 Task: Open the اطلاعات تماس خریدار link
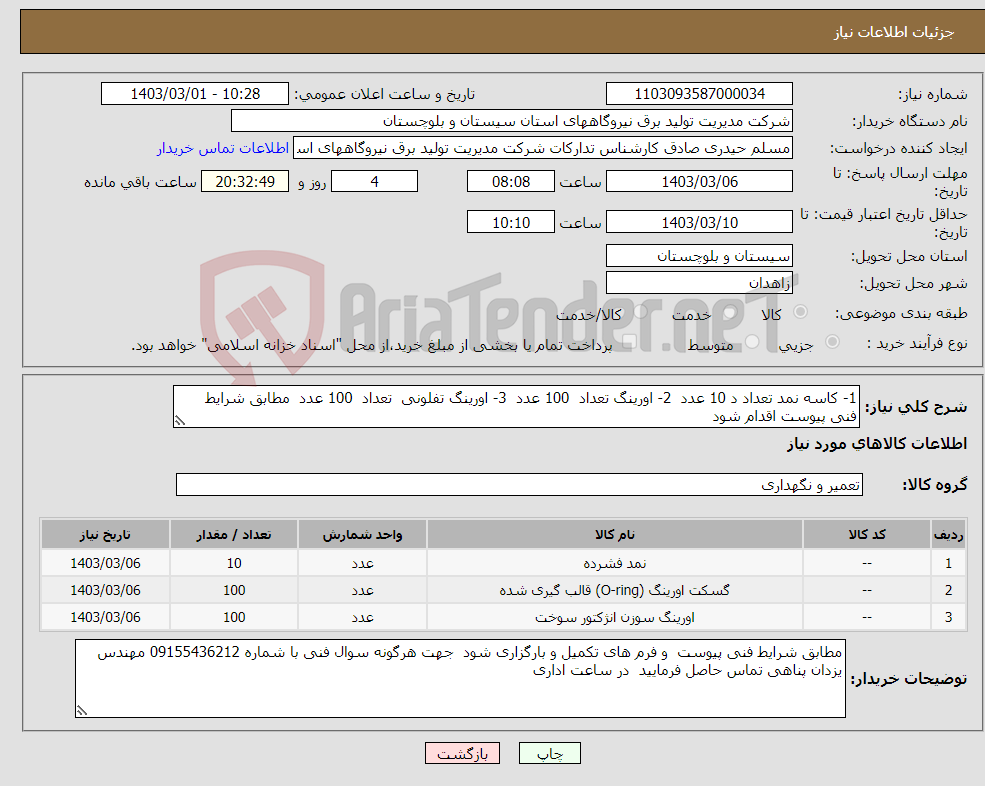(223, 148)
